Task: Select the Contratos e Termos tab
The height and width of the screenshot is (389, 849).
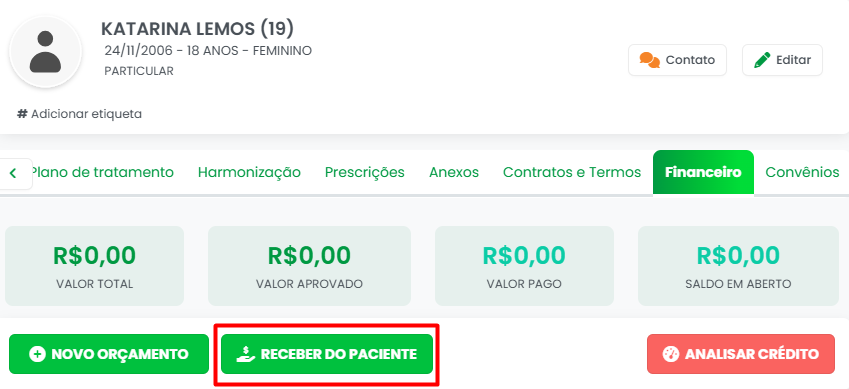Action: [572, 172]
